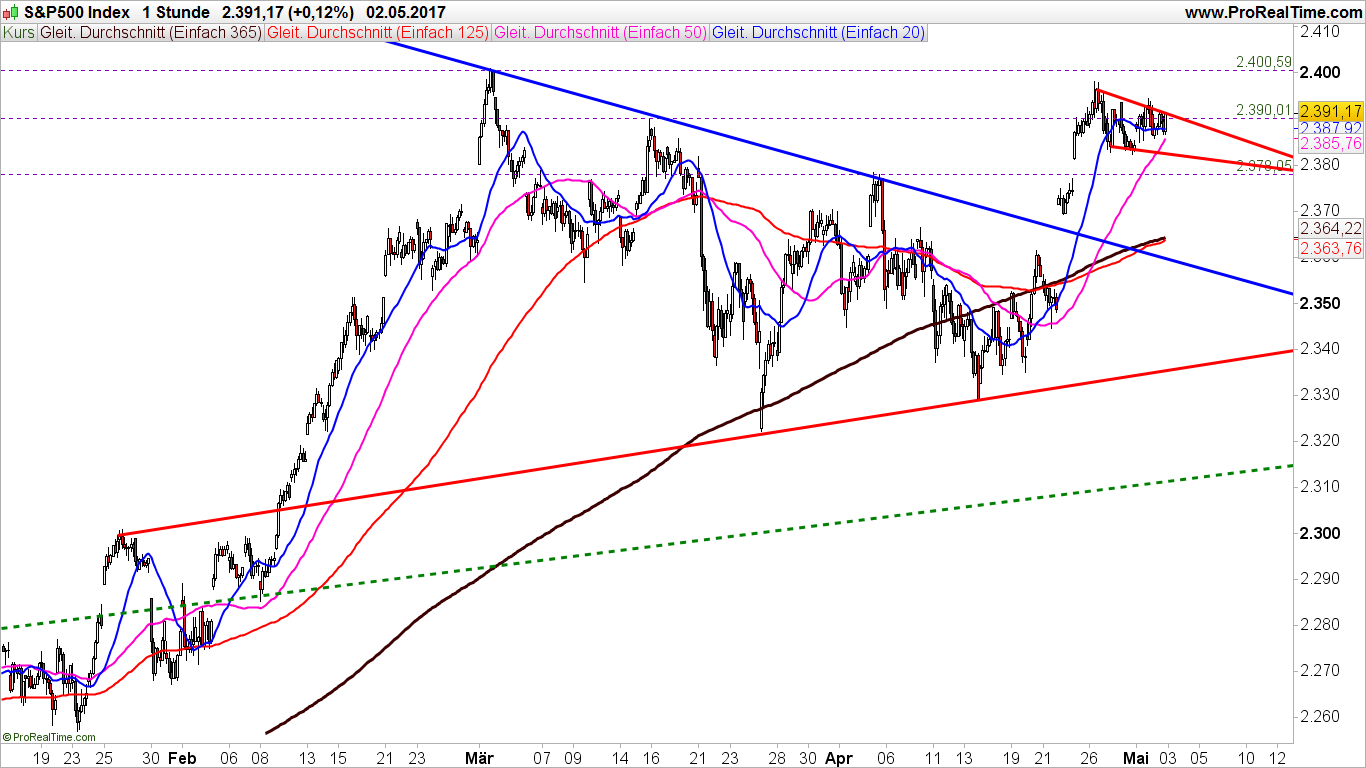
Task: Select the Gleit. Durchschnitt (Einfach 20) legend tab
Action: coord(818,32)
